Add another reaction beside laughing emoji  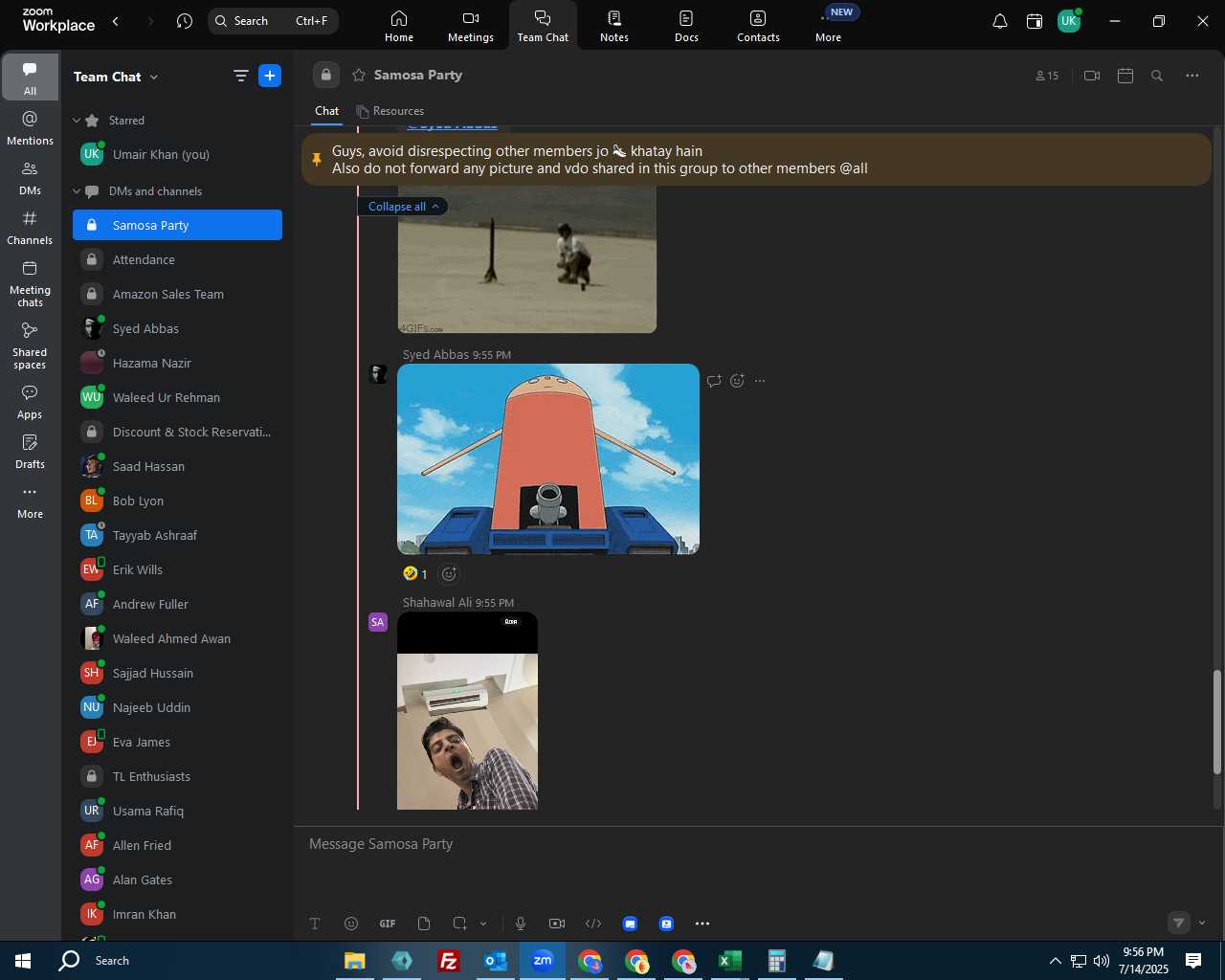click(449, 574)
